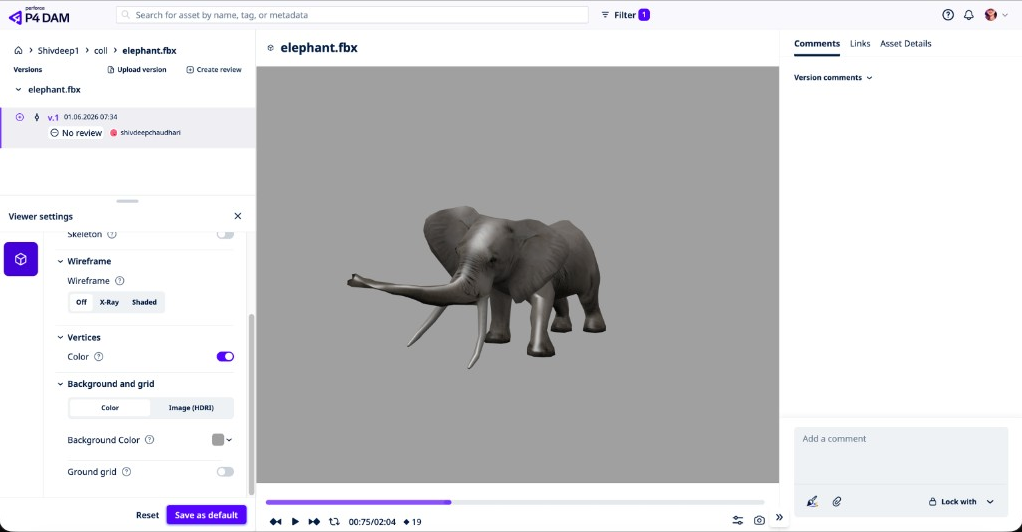Take a snapshot with camera icon
The width and height of the screenshot is (1022, 532).
tap(759, 520)
